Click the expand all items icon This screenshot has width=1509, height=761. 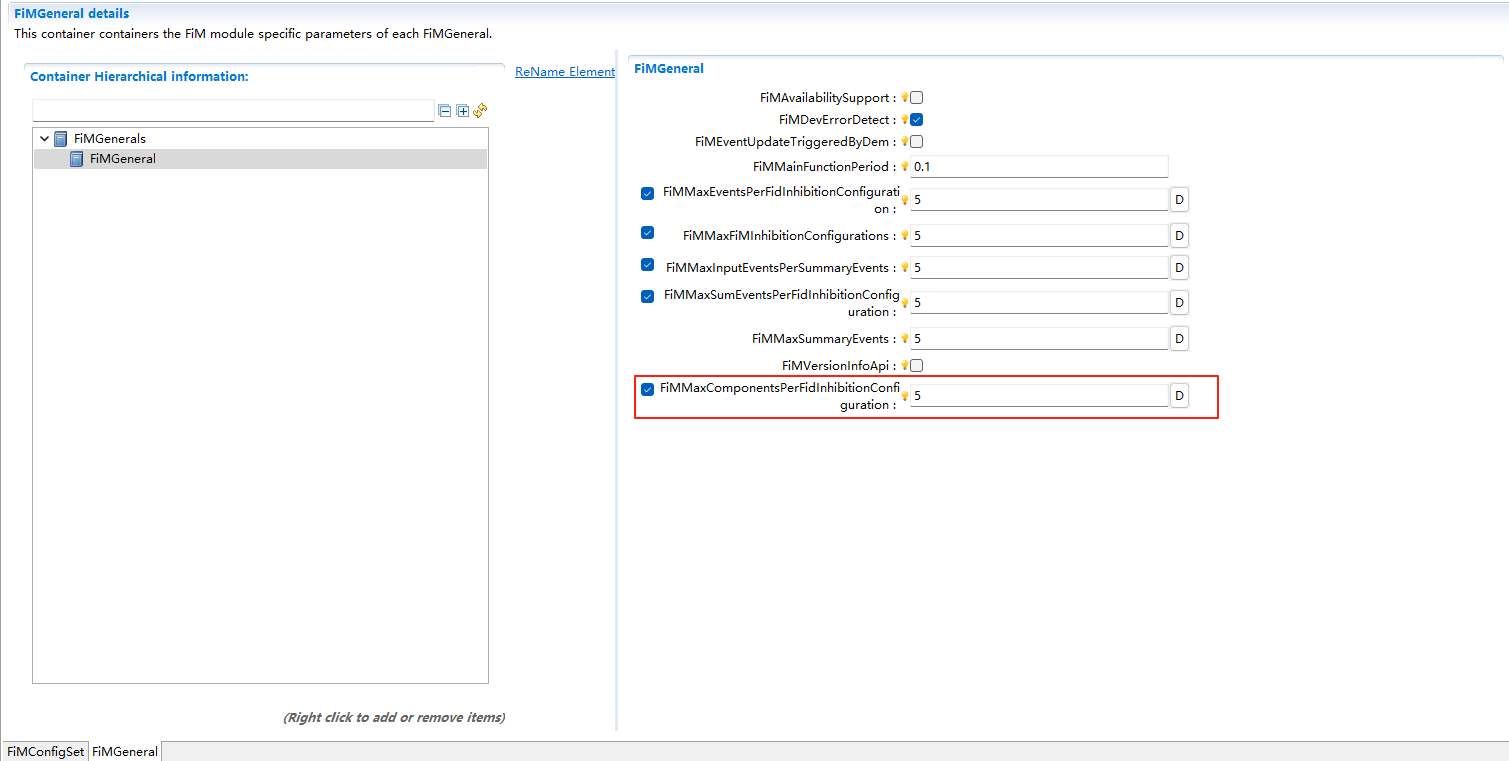click(462, 110)
